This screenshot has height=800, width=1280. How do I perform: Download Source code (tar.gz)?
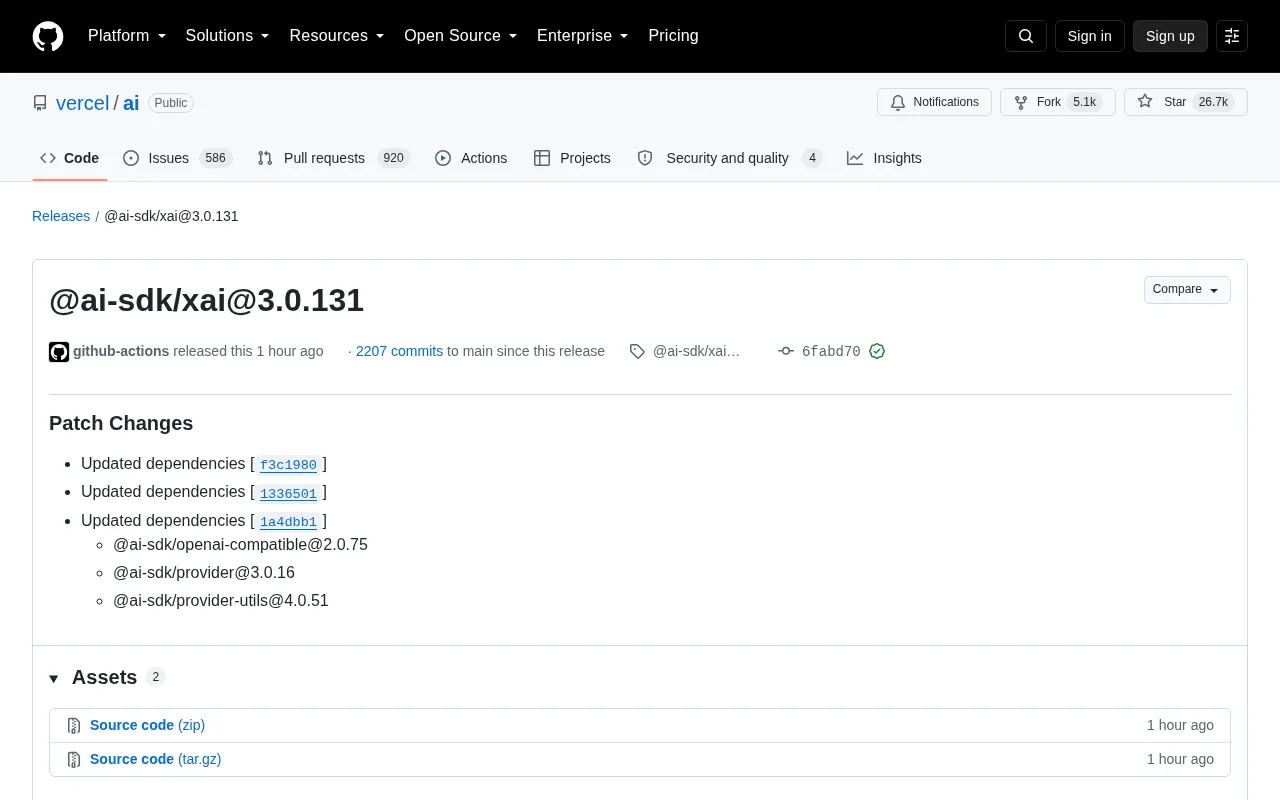155,759
